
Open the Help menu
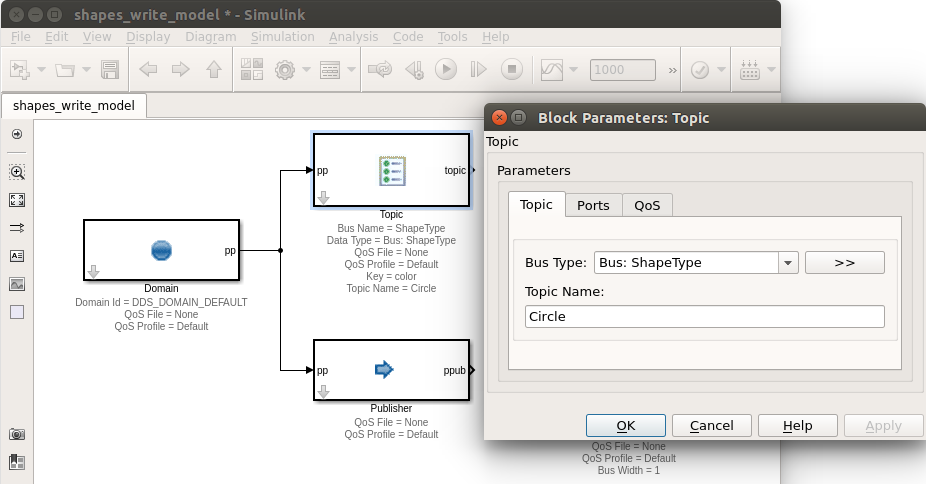click(495, 37)
